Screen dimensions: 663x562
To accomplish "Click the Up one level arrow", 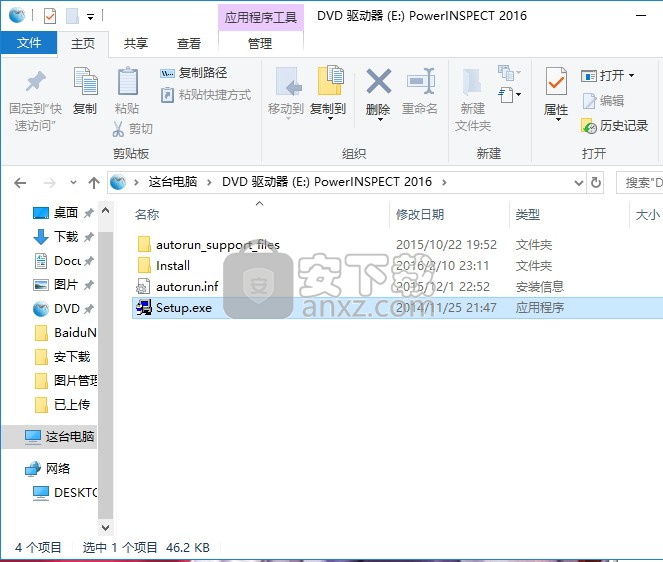I will (94, 183).
